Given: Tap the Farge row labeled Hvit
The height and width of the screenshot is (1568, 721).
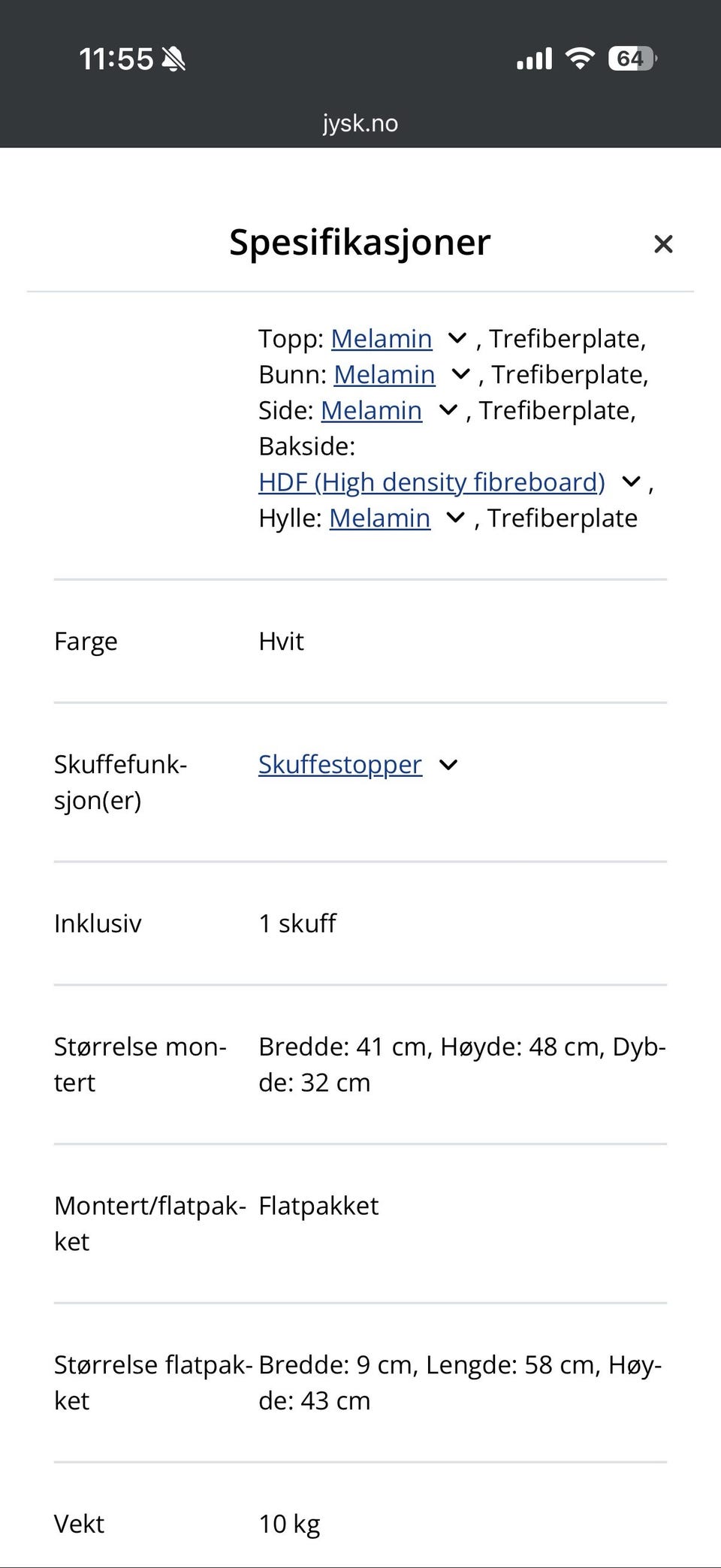Looking at the screenshot, I should [281, 642].
